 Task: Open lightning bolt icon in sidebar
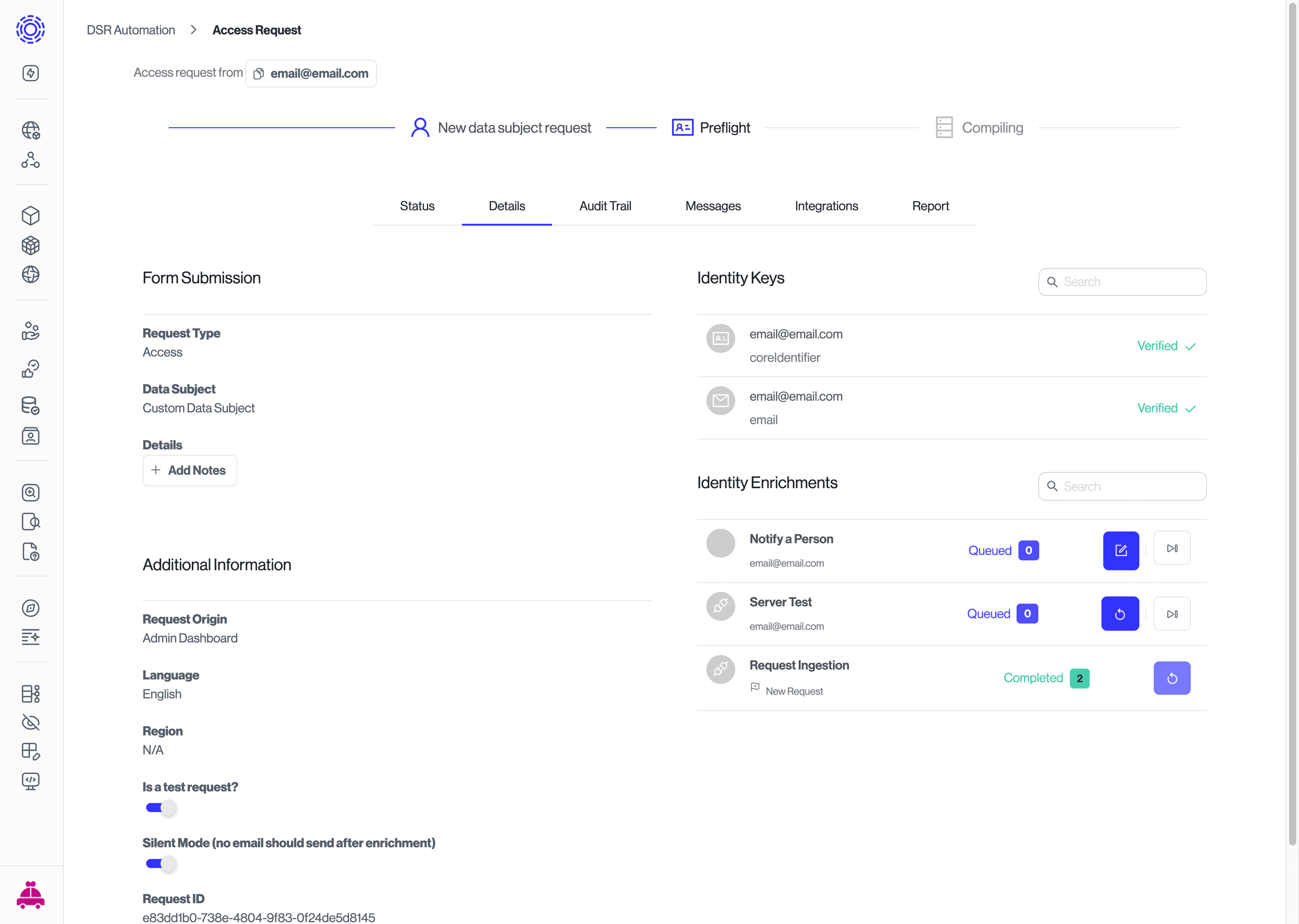31,73
